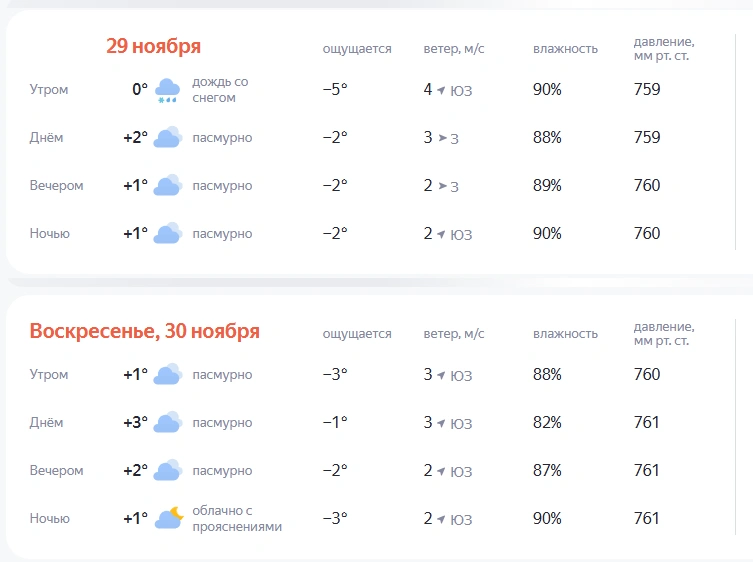753x562 pixels.
Task: Open the 29 ноября date heading
Action: point(153,46)
